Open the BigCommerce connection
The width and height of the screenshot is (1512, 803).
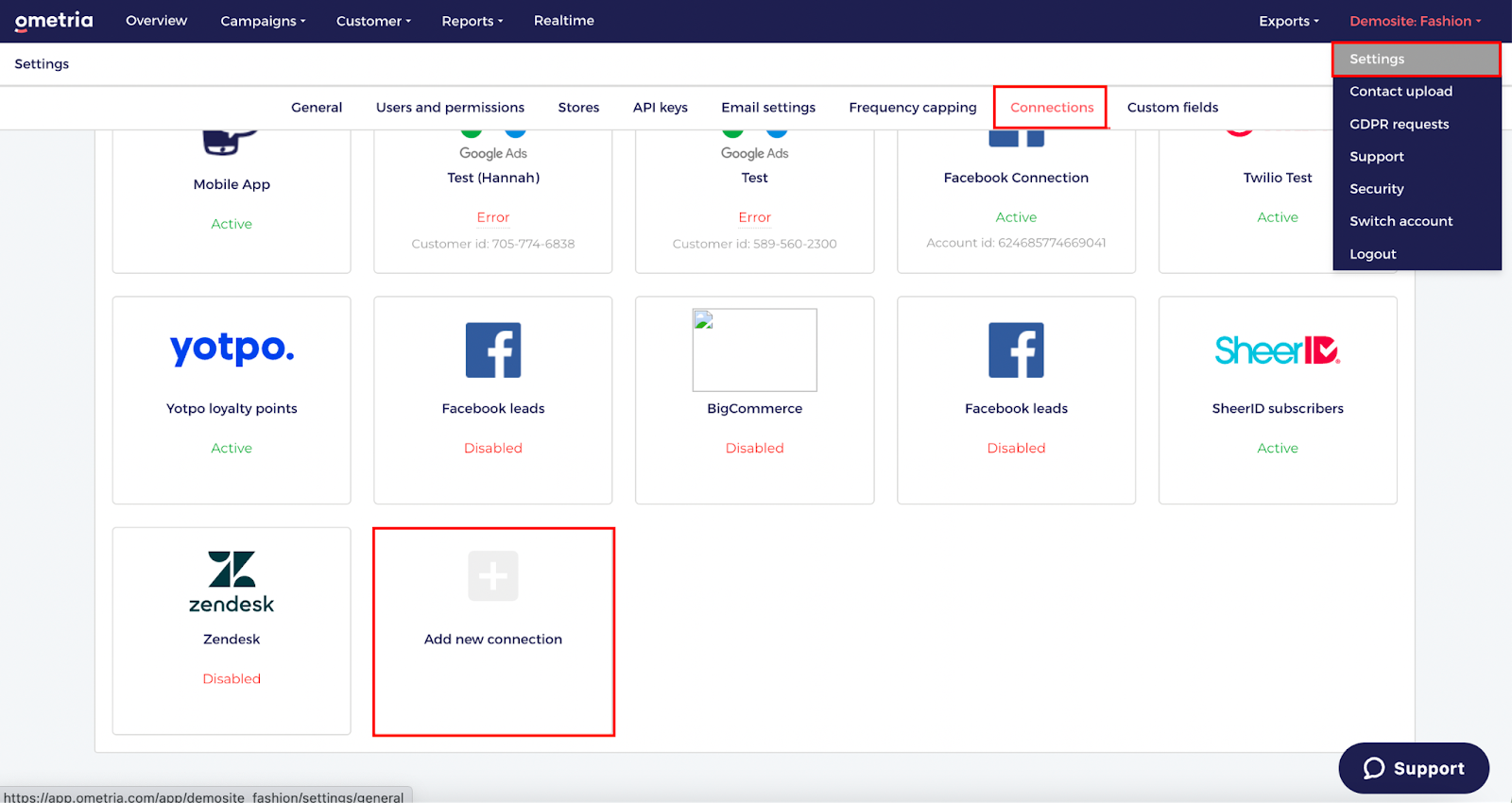(x=755, y=401)
